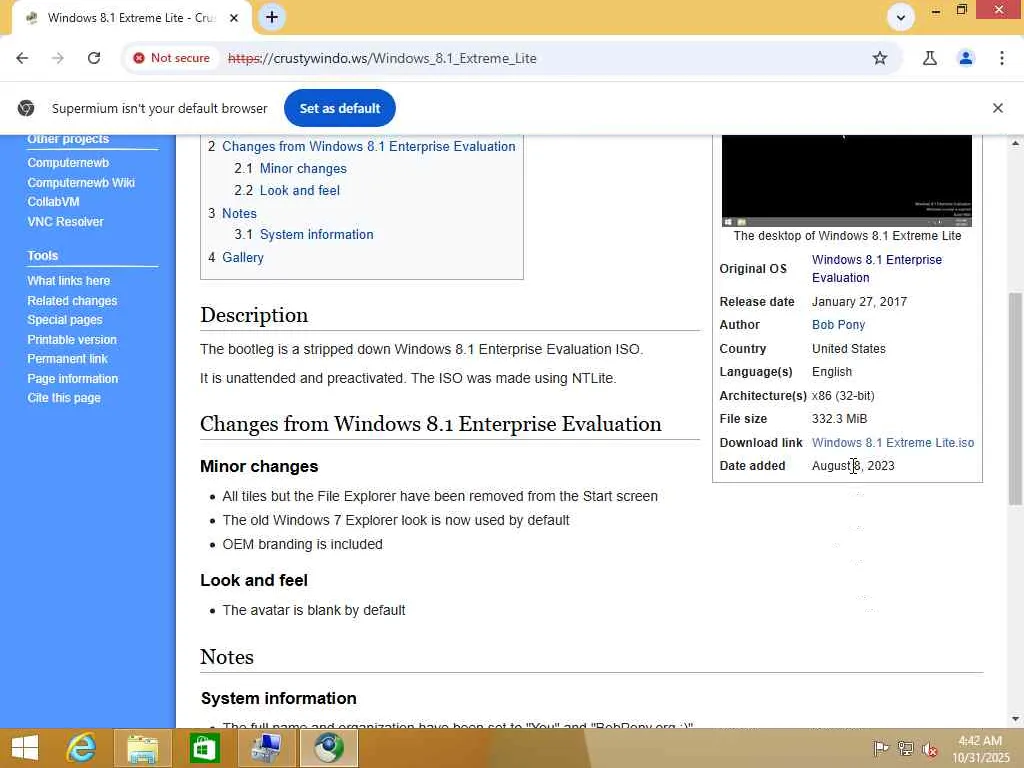The image size is (1024, 768).
Task: Jump to 3.1 System information section
Action: (317, 234)
